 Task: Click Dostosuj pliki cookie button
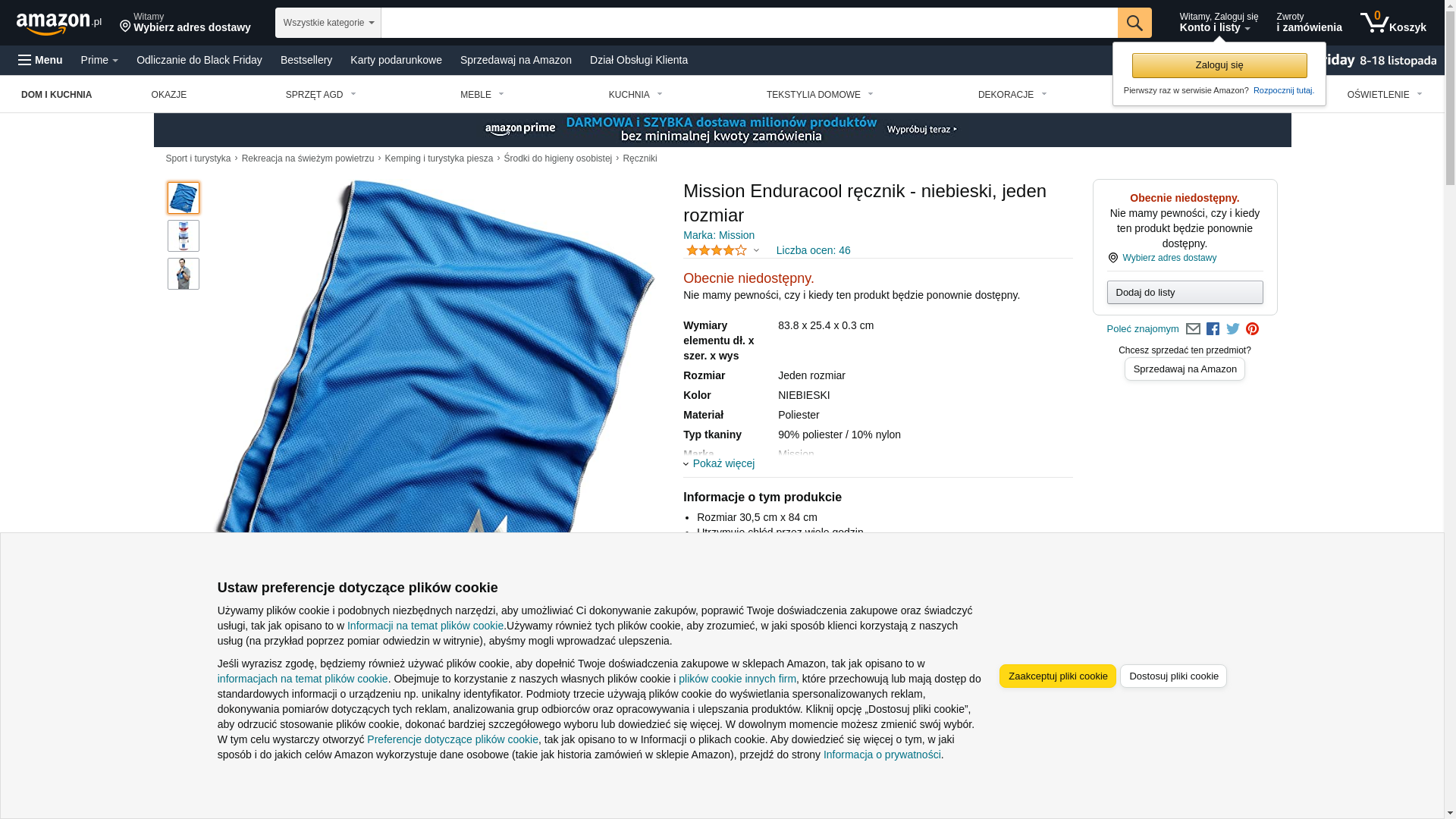(x=1173, y=676)
